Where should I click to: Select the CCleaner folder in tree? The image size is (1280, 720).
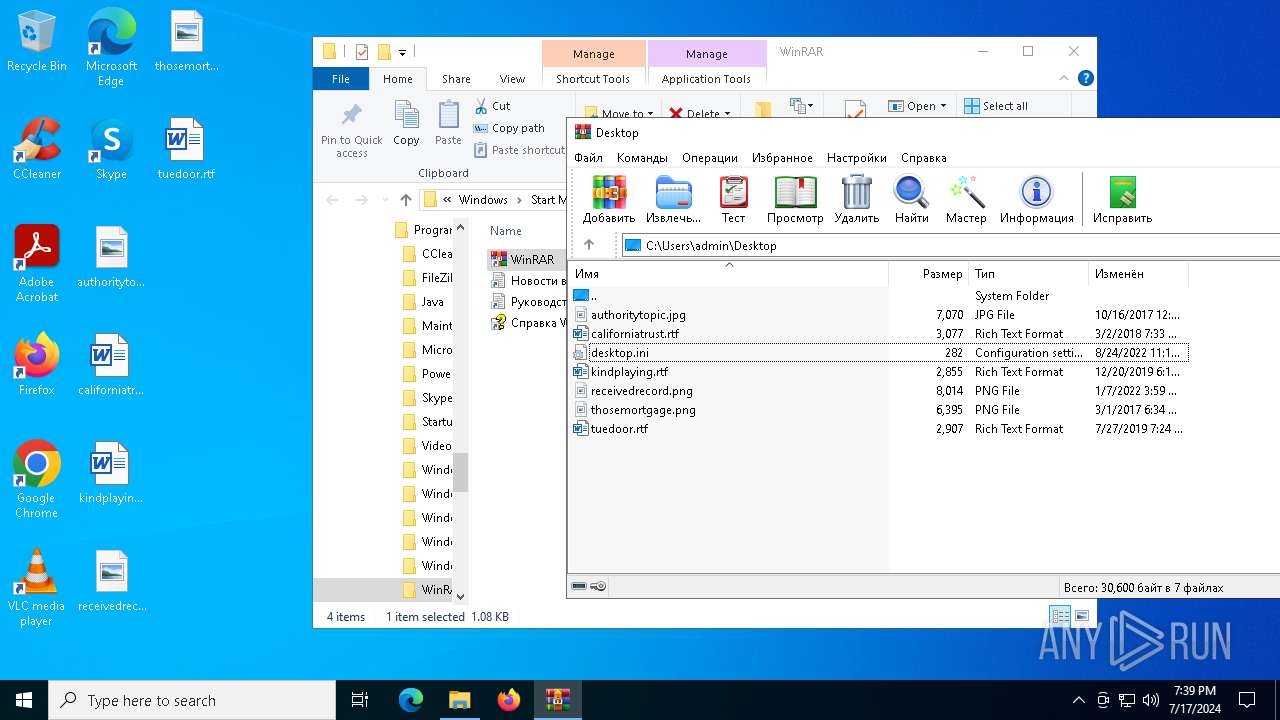427,254
